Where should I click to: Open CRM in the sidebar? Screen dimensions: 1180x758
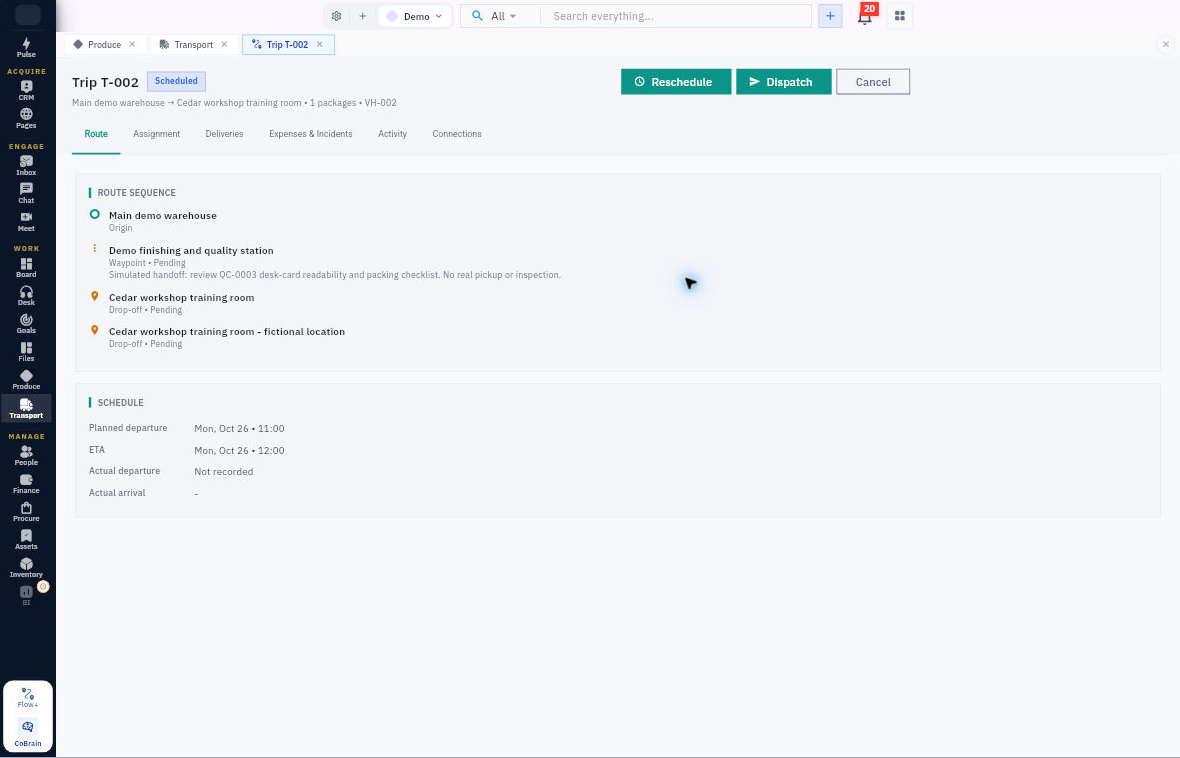click(x=26, y=90)
